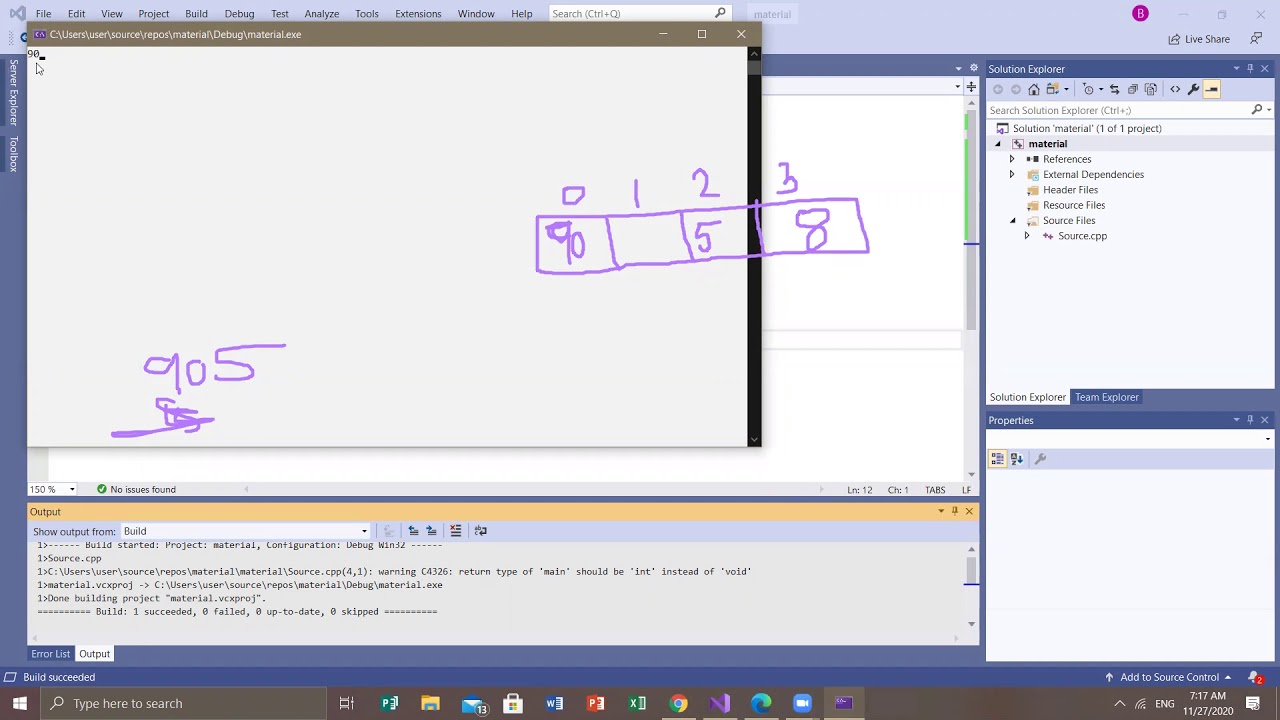The height and width of the screenshot is (720, 1280).
Task: Open the Extensions menu
Action: pos(418,13)
